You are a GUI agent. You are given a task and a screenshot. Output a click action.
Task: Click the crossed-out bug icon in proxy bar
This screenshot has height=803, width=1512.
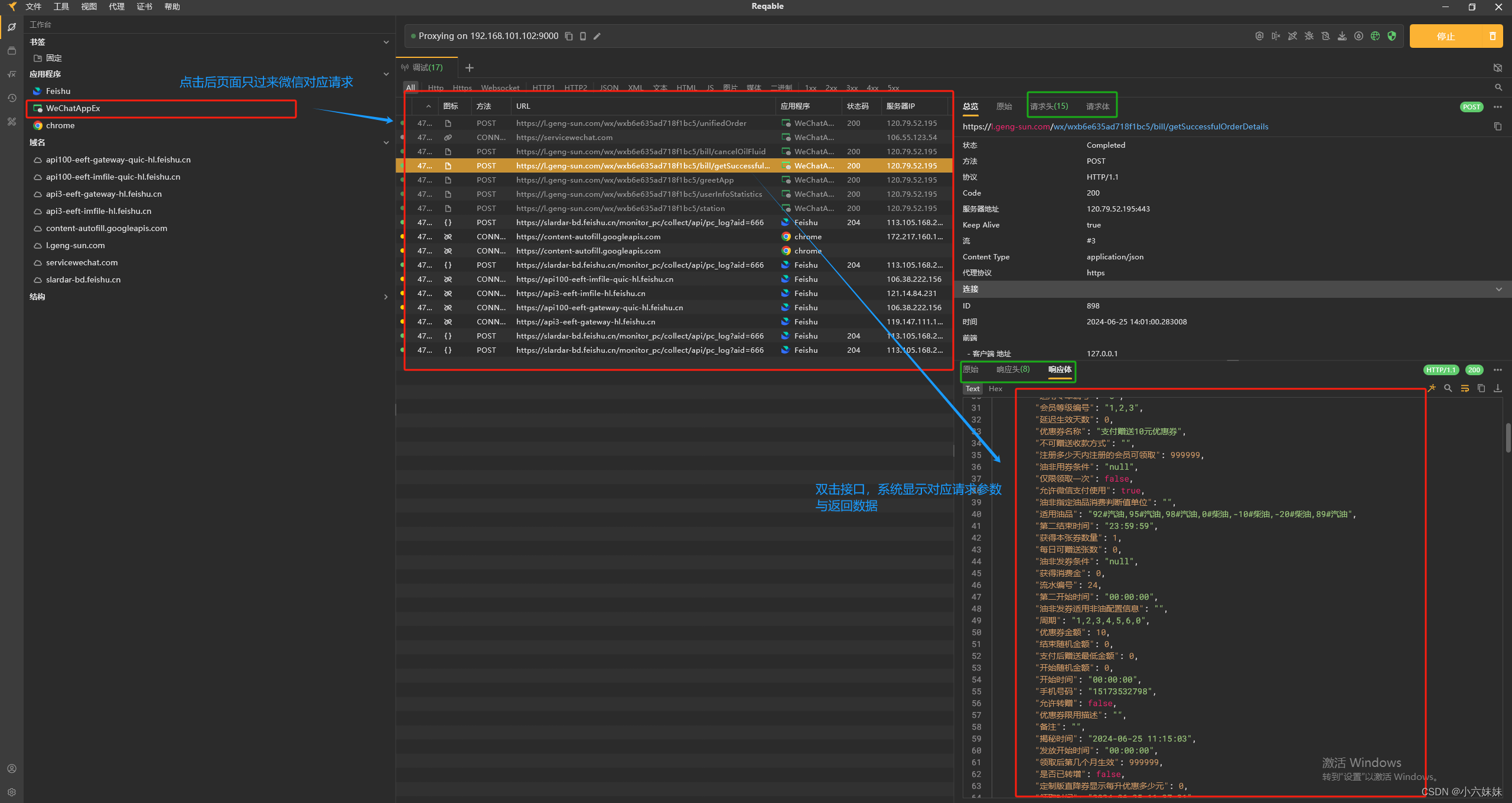1309,36
